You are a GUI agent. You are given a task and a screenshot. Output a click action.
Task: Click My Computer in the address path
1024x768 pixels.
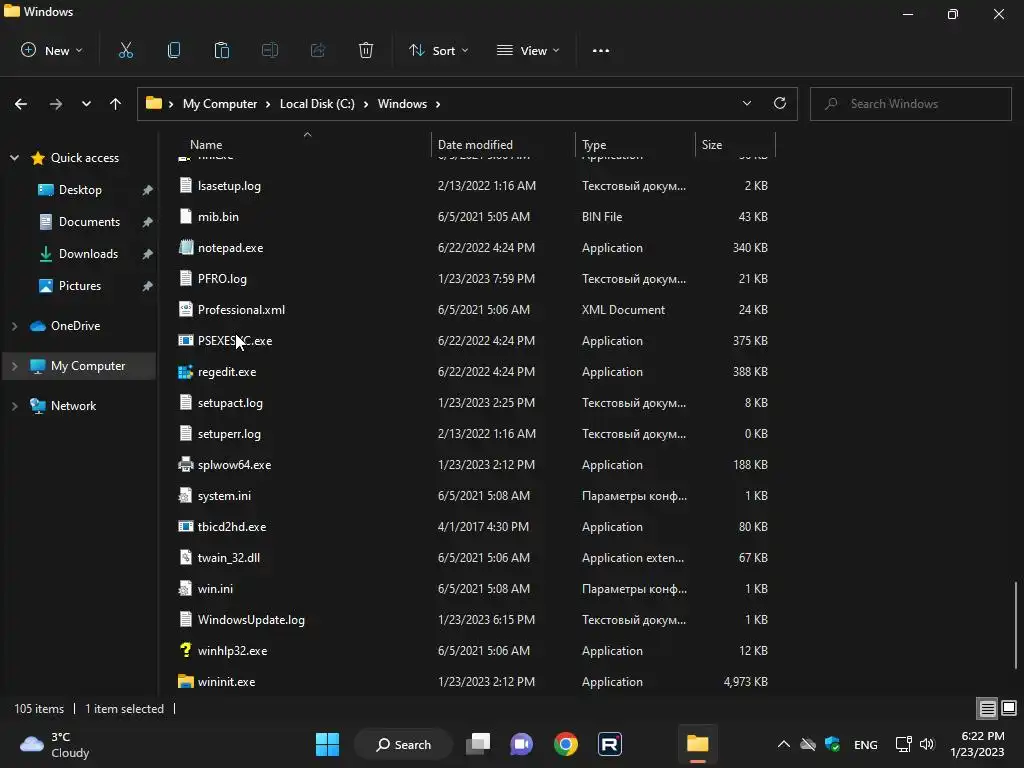coord(220,104)
